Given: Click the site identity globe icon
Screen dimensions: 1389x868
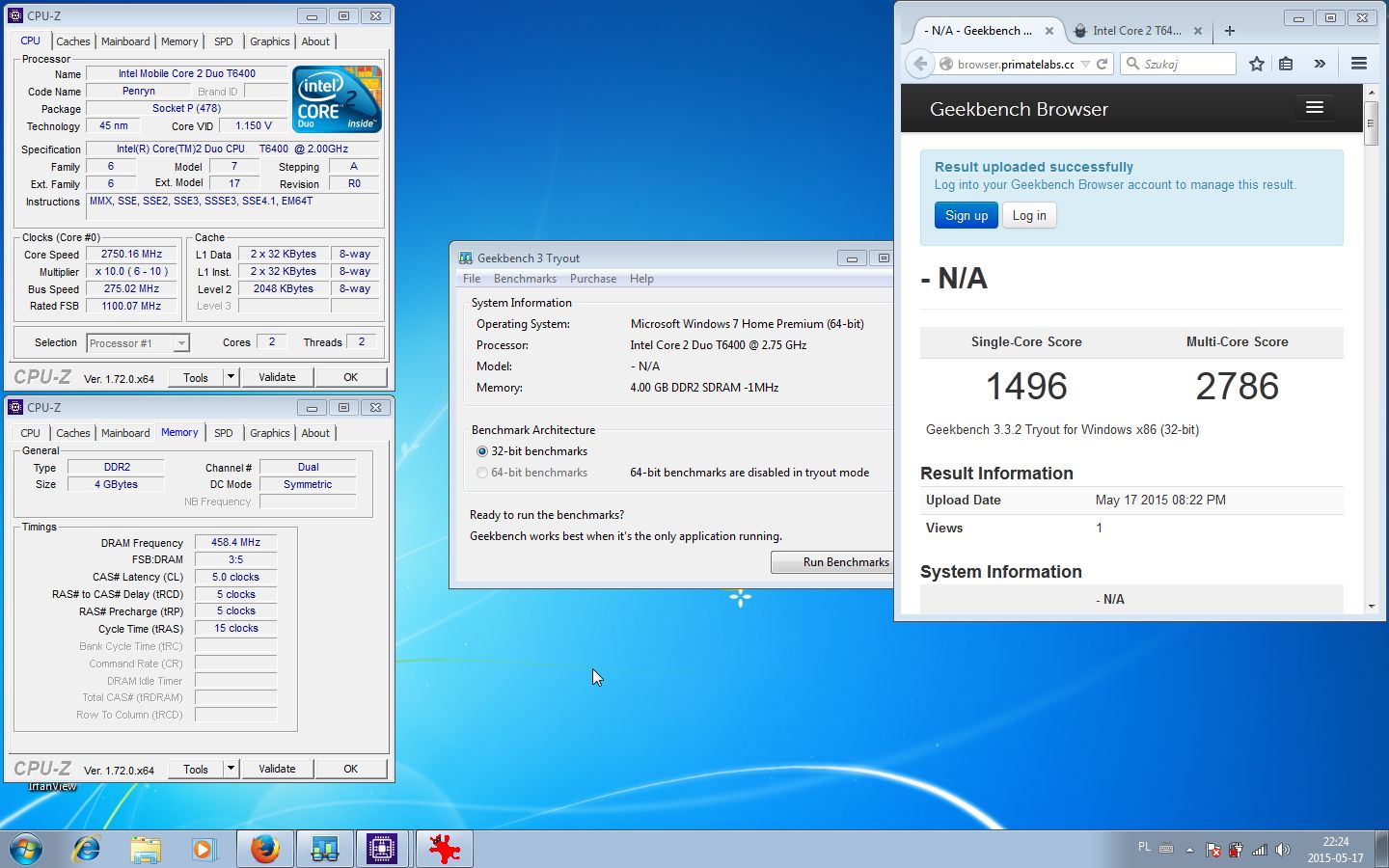Looking at the screenshot, I should pos(946,64).
